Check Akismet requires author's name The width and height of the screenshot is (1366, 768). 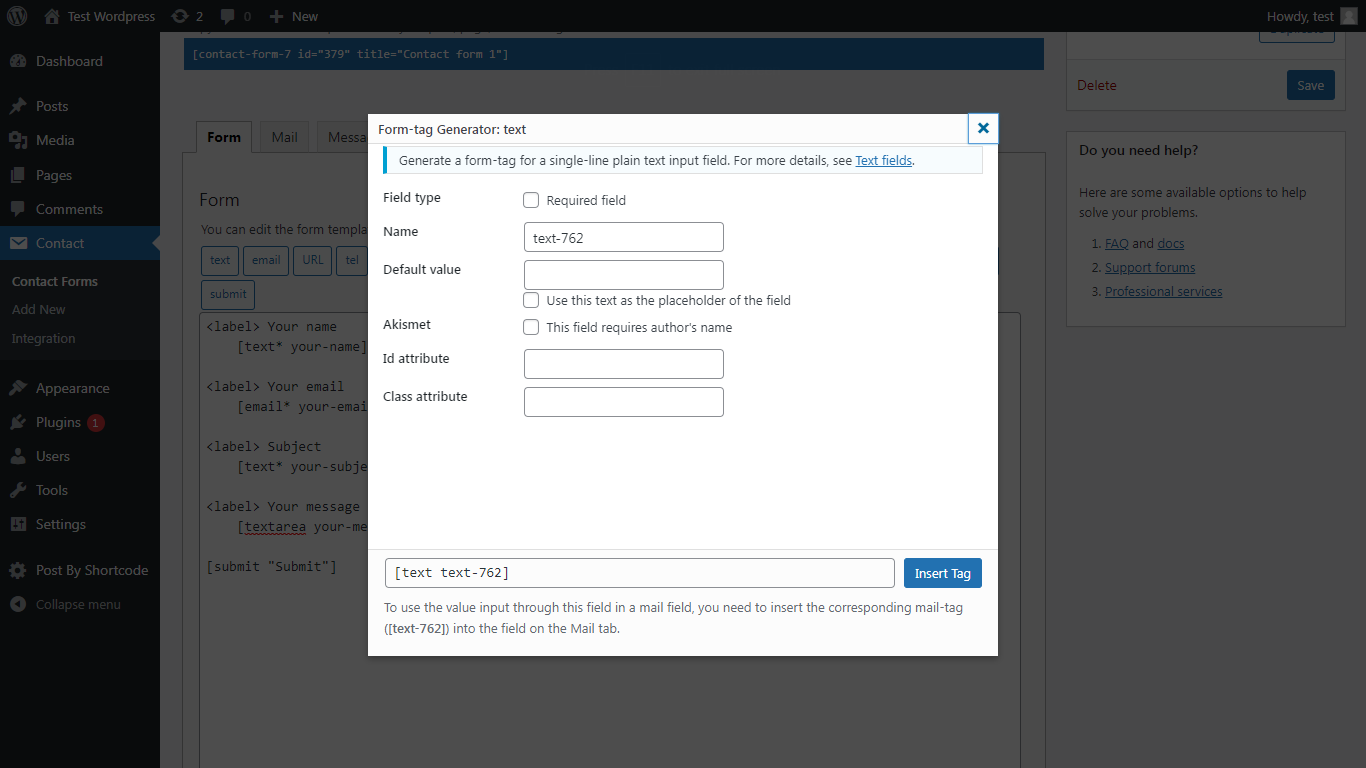[x=531, y=327]
